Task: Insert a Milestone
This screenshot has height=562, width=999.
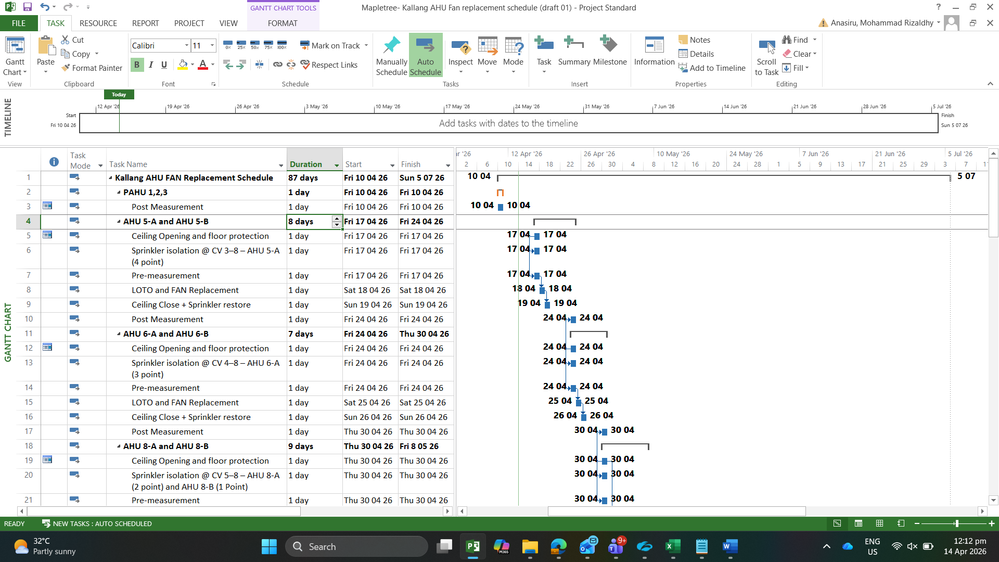Action: tap(610, 51)
